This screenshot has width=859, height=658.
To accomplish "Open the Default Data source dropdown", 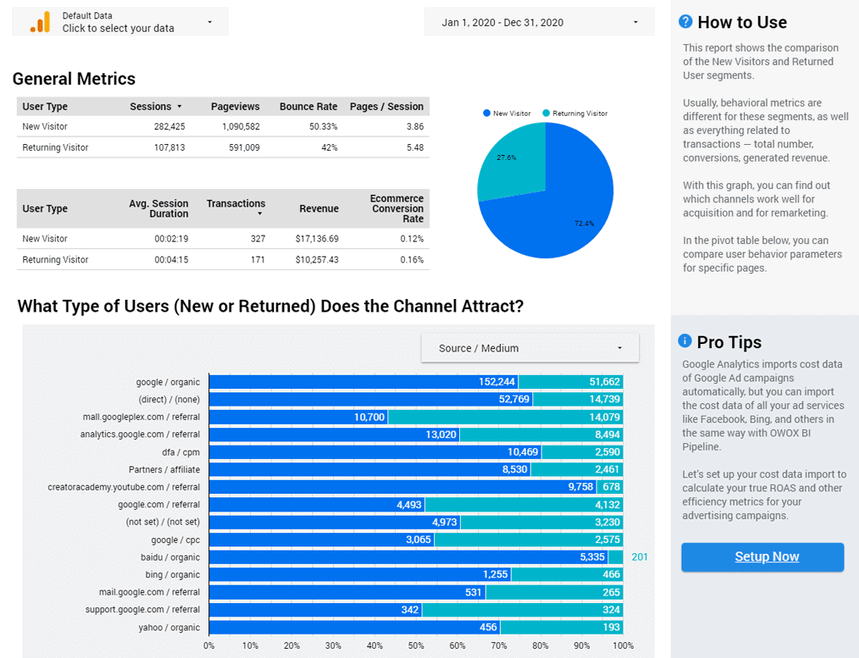I will click(x=121, y=22).
